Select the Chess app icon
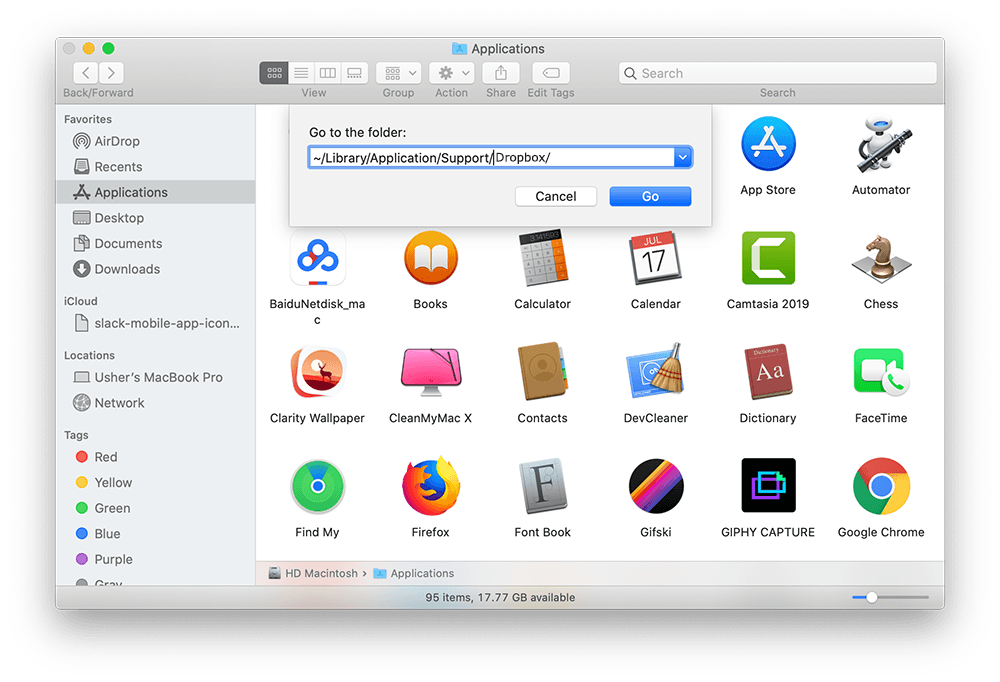The image size is (1000, 682). point(881,258)
